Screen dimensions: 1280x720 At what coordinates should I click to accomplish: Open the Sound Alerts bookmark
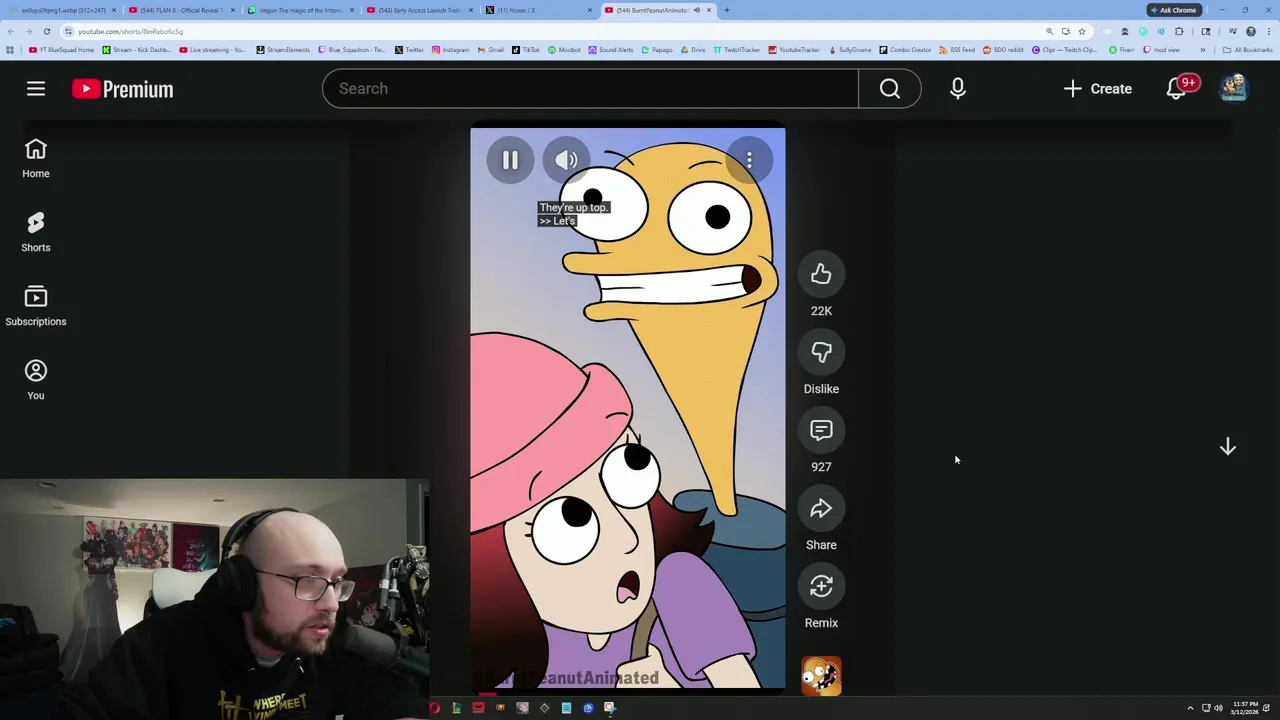[611, 50]
